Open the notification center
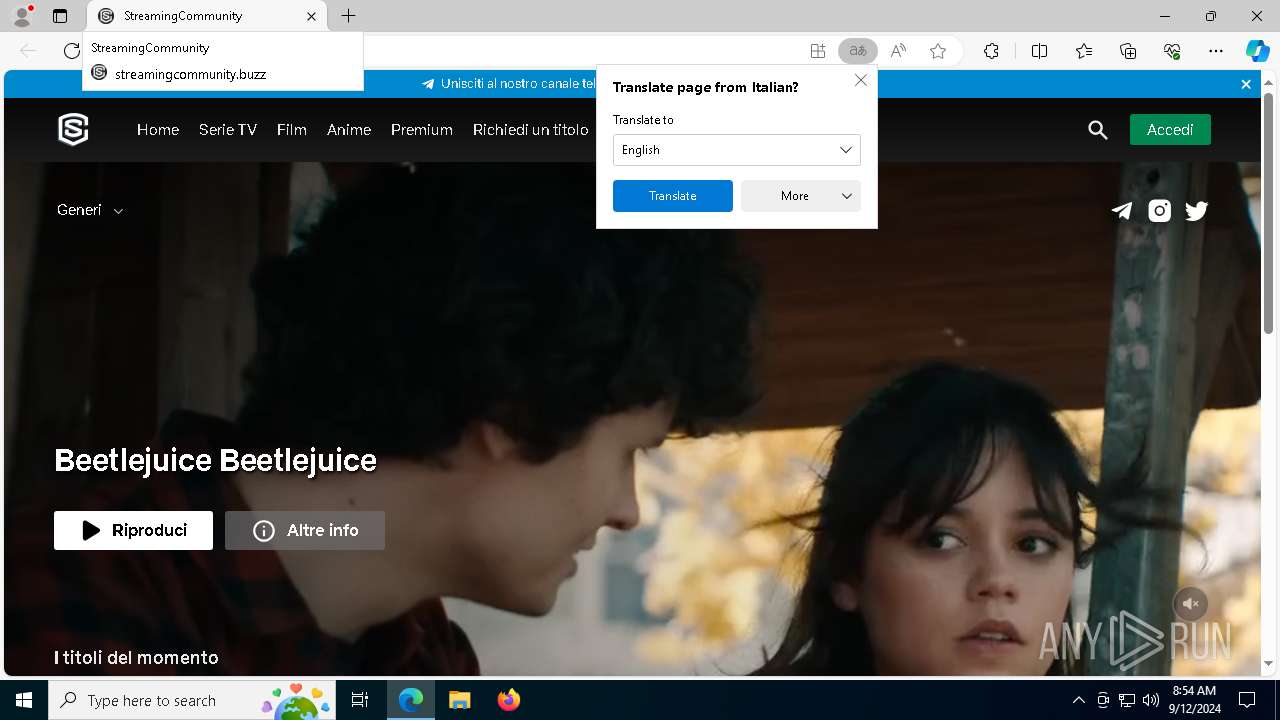 pos(1247,700)
